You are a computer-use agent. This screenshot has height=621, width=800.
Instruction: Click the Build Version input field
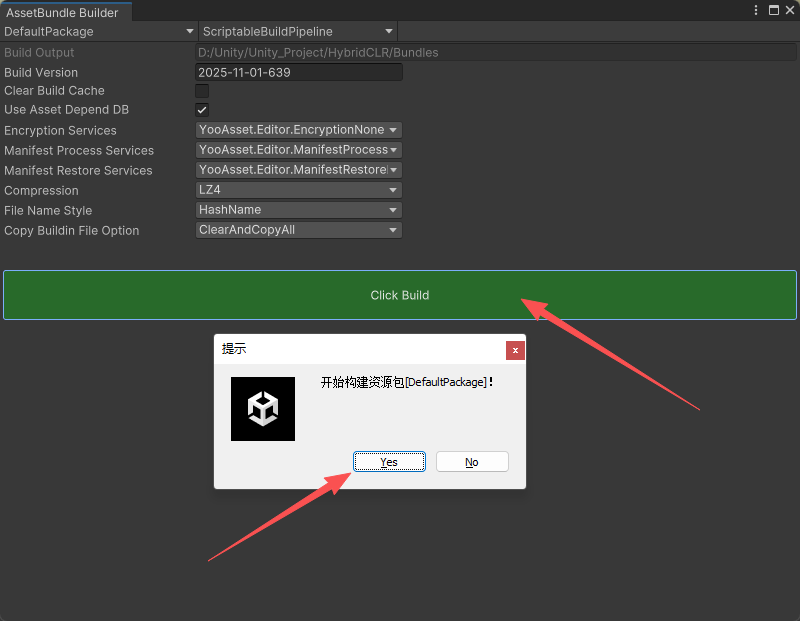[x=298, y=72]
